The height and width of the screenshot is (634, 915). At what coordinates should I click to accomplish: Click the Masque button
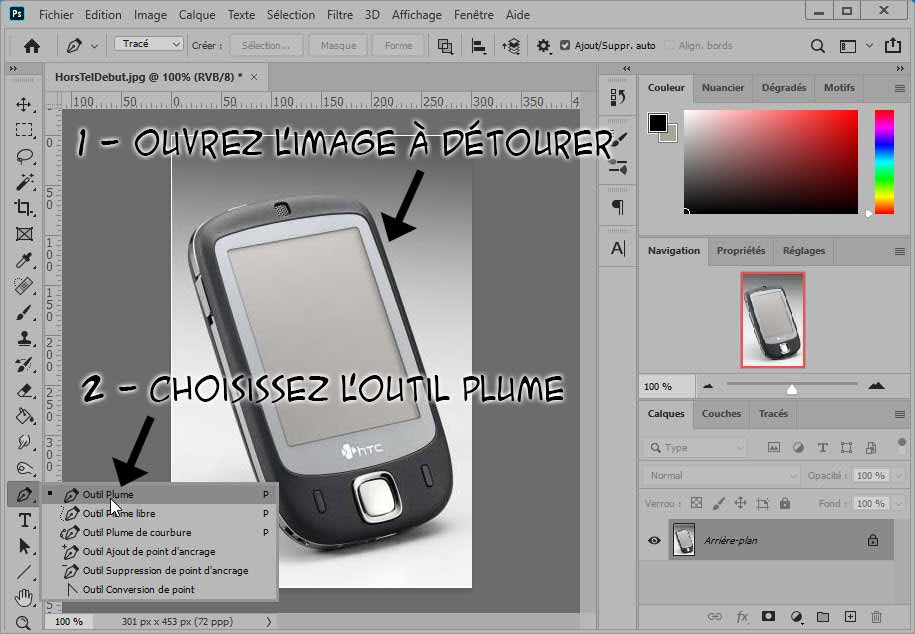tap(338, 46)
